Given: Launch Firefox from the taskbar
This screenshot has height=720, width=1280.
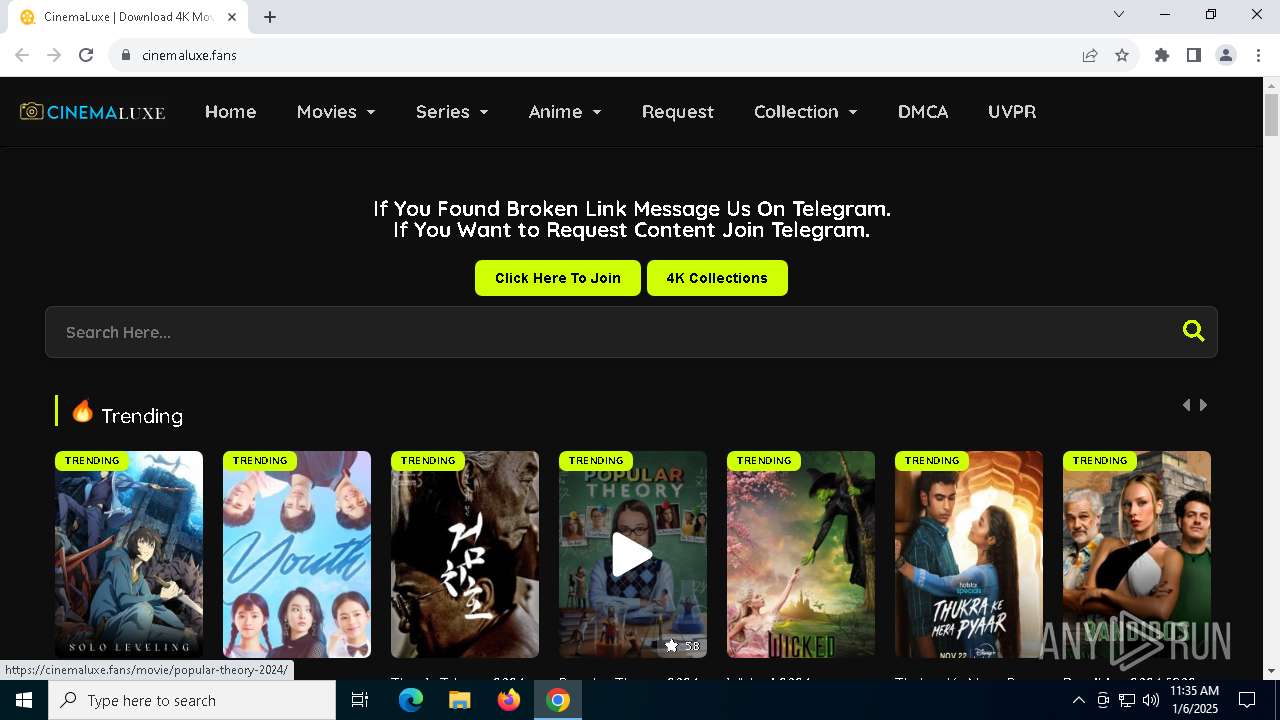Looking at the screenshot, I should click(508, 700).
